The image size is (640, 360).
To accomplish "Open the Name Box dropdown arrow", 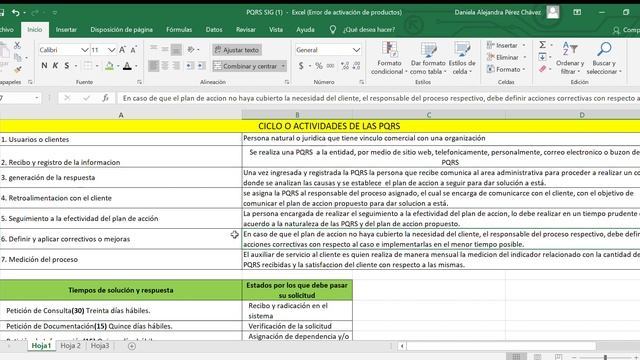I will click(37, 98).
